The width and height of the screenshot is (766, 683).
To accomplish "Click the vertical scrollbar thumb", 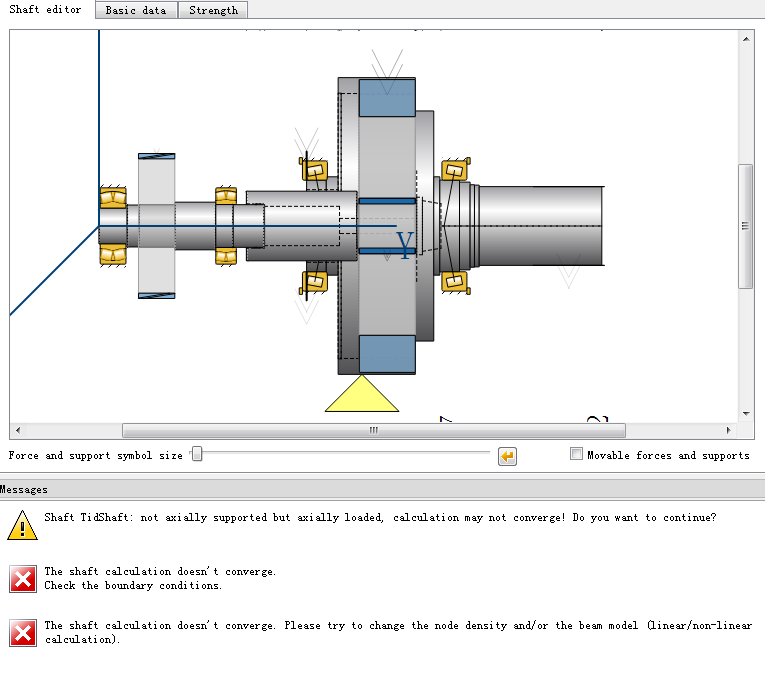I will coord(745,226).
